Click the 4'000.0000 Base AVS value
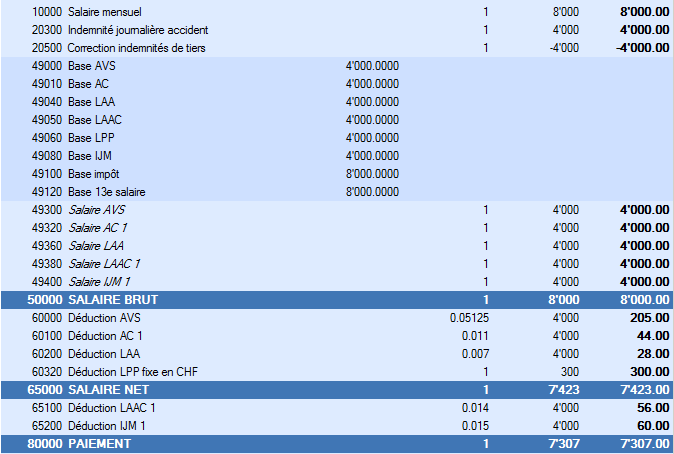The width and height of the screenshot is (674, 454). click(372, 66)
